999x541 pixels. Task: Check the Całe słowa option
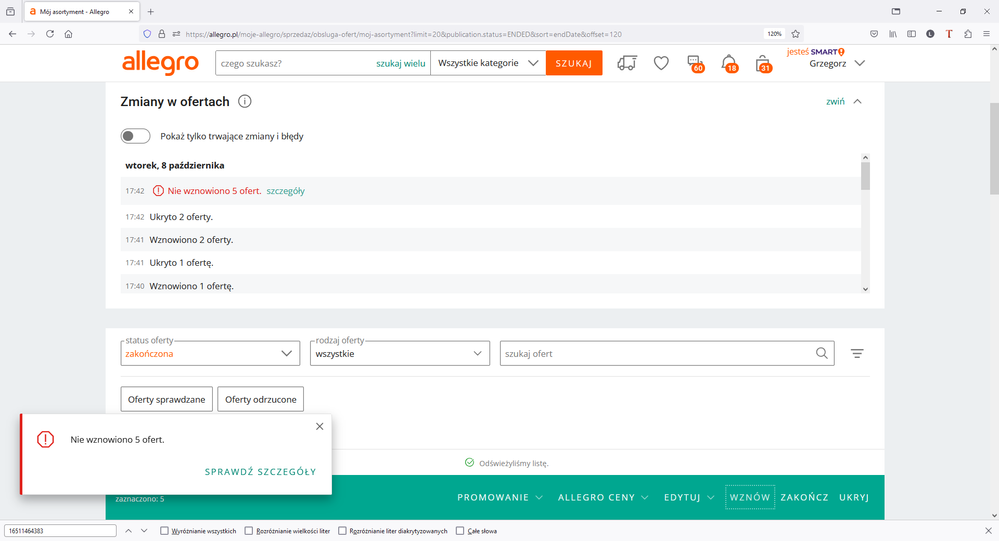pos(460,531)
